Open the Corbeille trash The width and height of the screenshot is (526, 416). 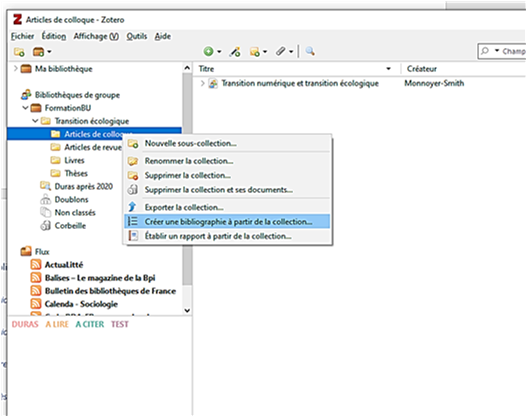pyautogui.click(x=70, y=226)
